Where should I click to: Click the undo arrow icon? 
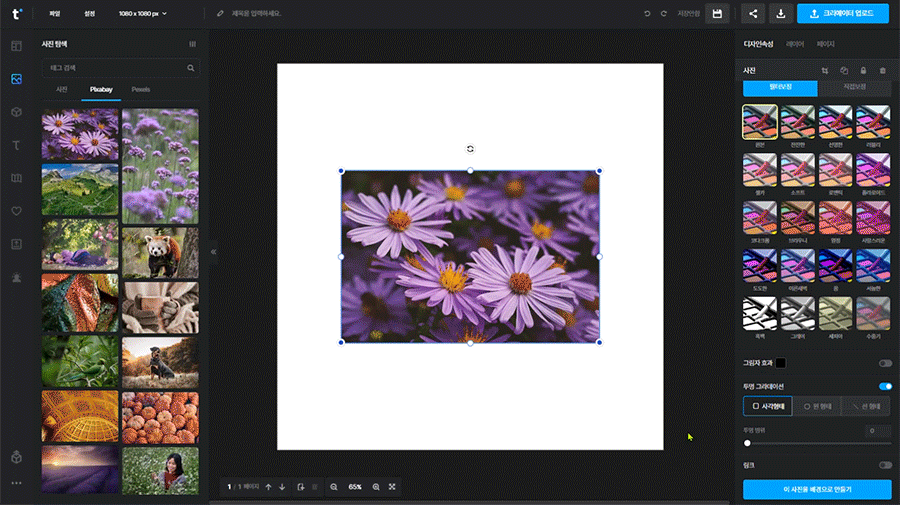[648, 13]
